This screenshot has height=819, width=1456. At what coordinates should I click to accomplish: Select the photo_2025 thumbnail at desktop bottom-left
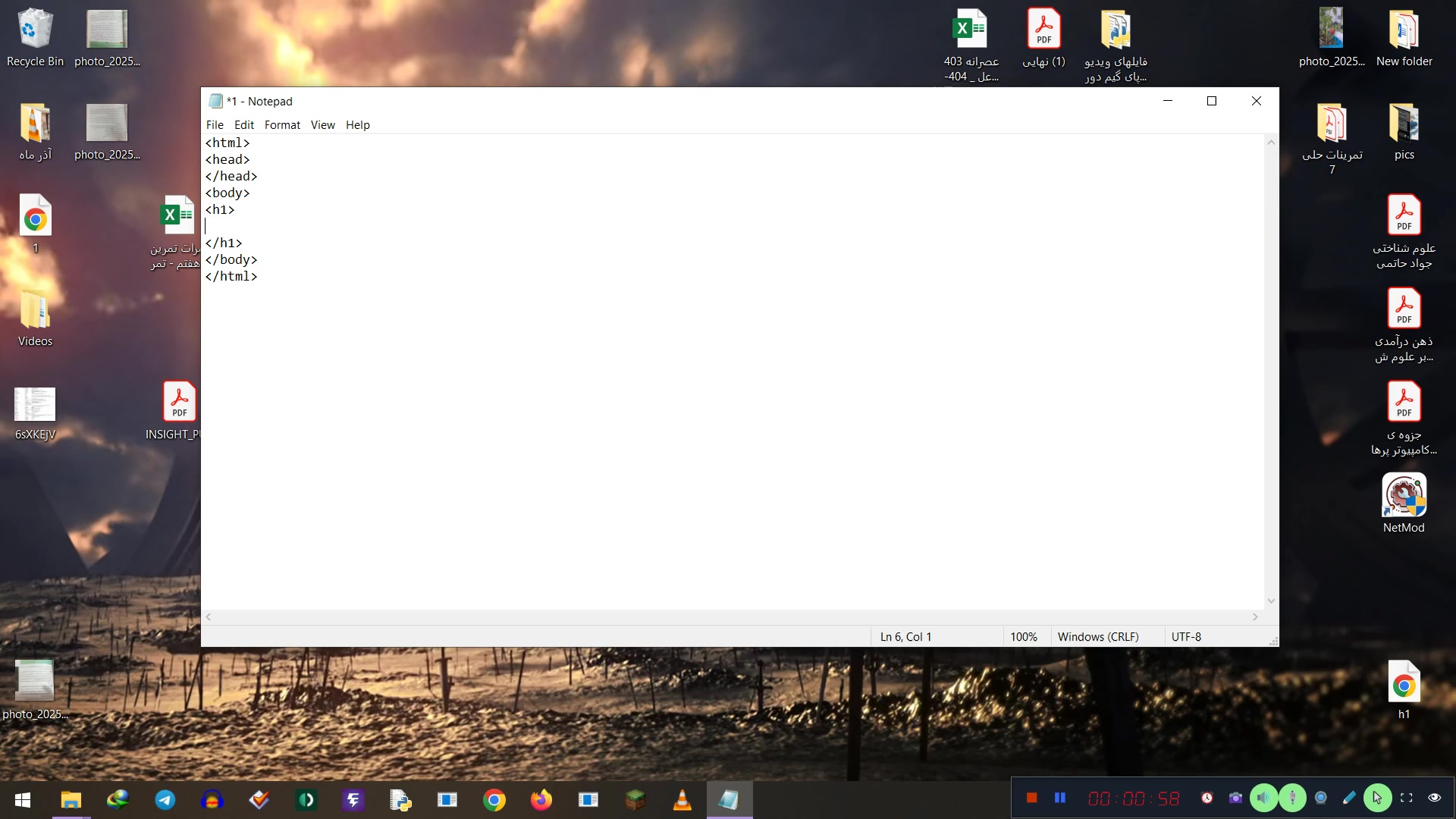tap(35, 690)
